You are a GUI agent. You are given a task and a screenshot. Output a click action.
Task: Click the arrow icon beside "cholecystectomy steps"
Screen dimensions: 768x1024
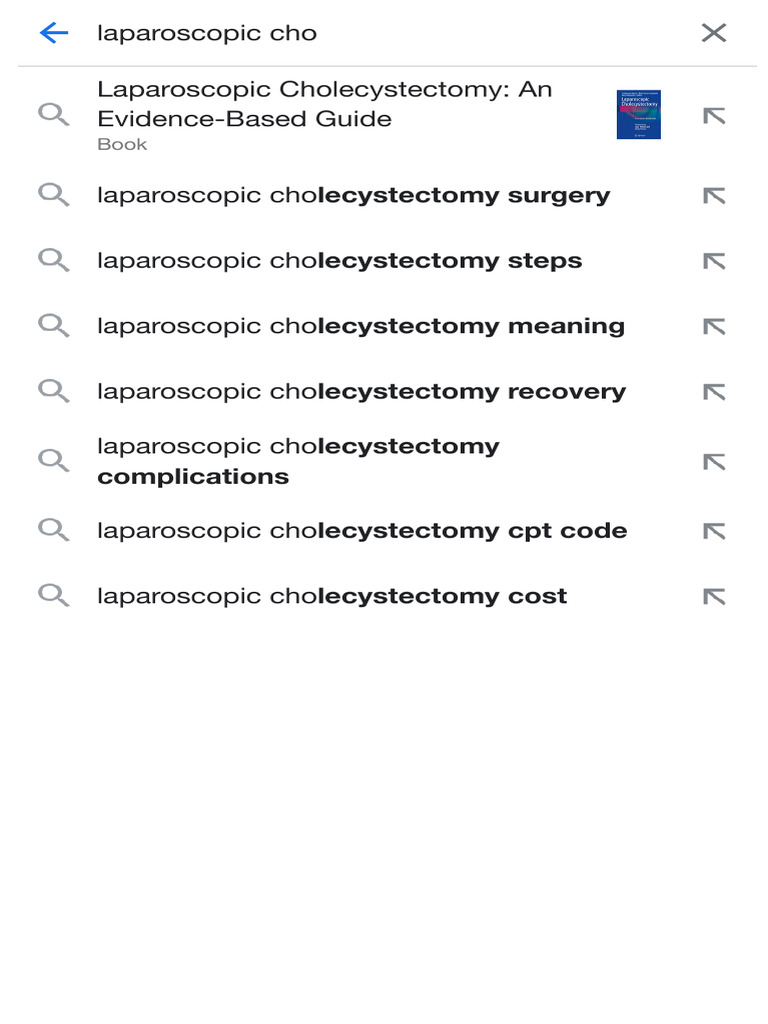coord(713,262)
